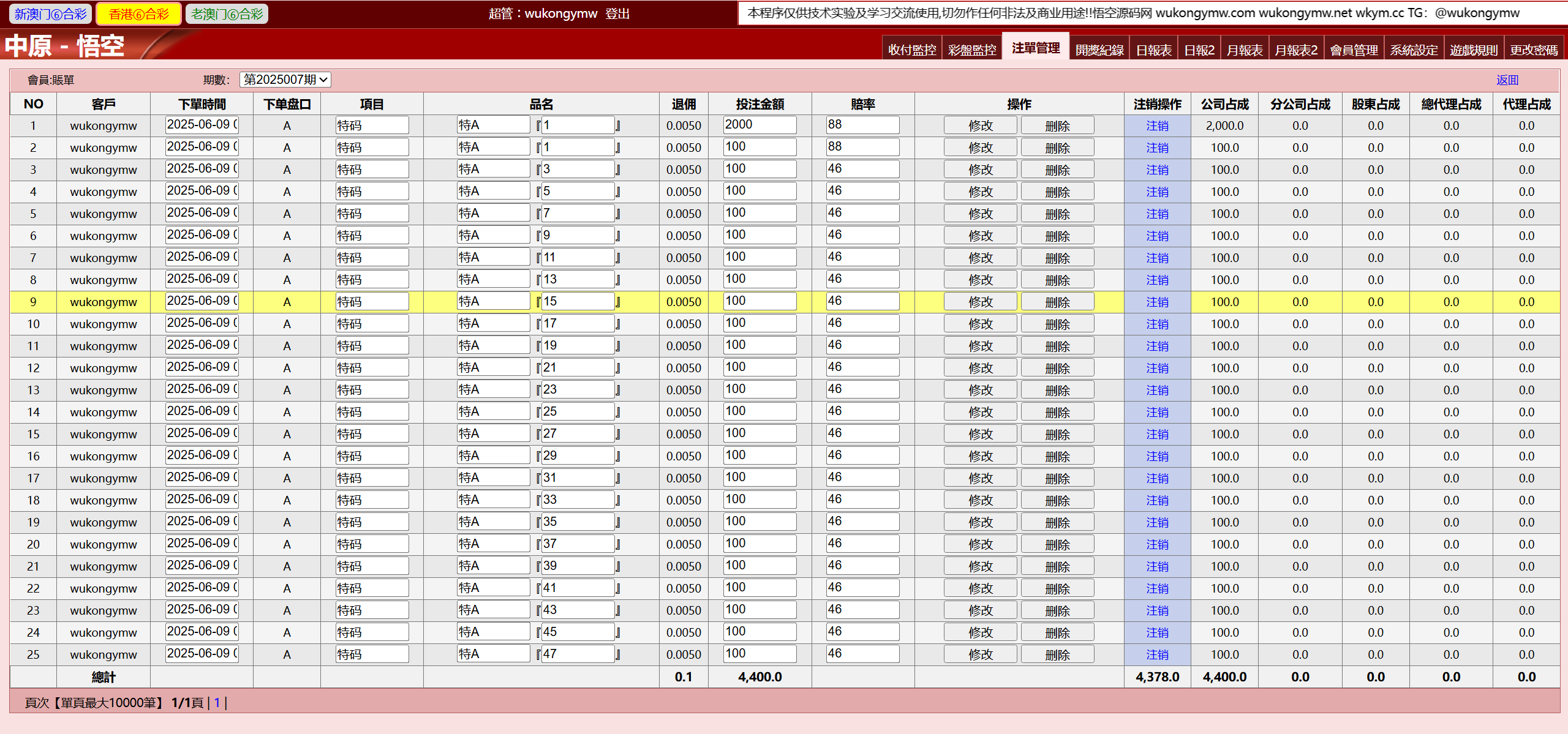Switch to 新澳门⑥合彩 lottery
The height and width of the screenshot is (734, 1568).
[x=51, y=13]
